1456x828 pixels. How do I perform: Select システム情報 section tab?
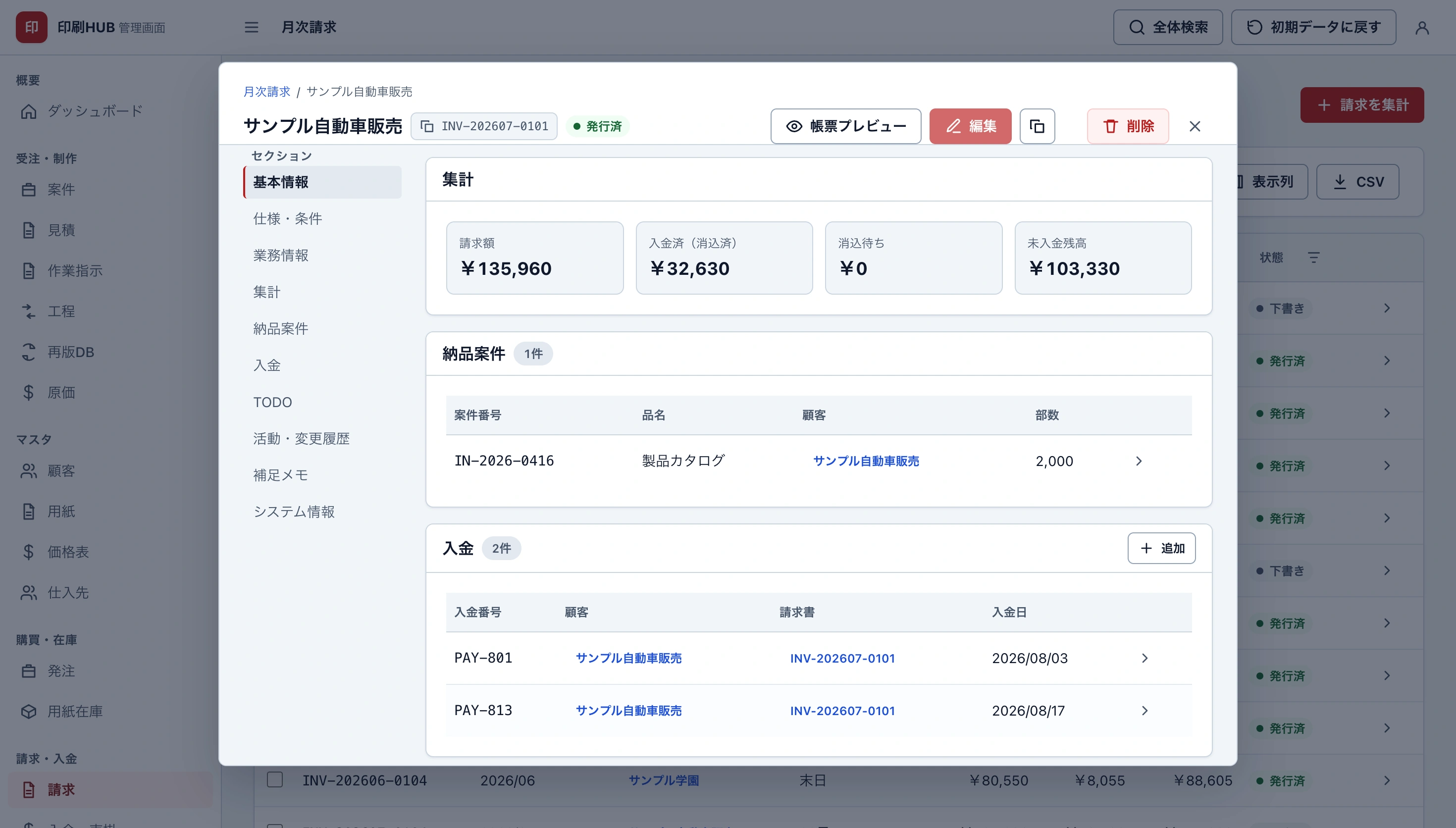(x=322, y=512)
